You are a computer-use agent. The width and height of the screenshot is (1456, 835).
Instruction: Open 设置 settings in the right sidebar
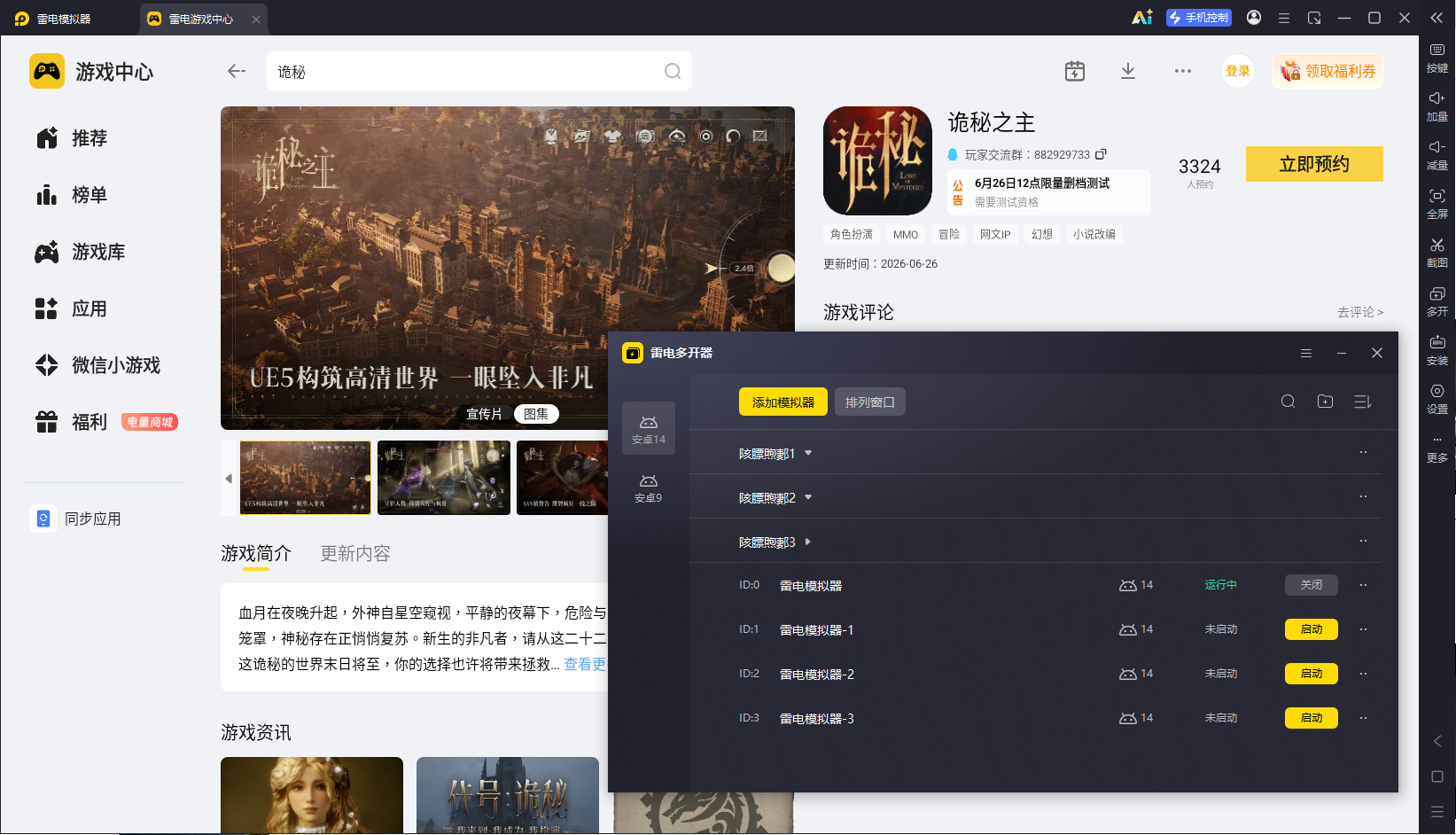point(1437,399)
